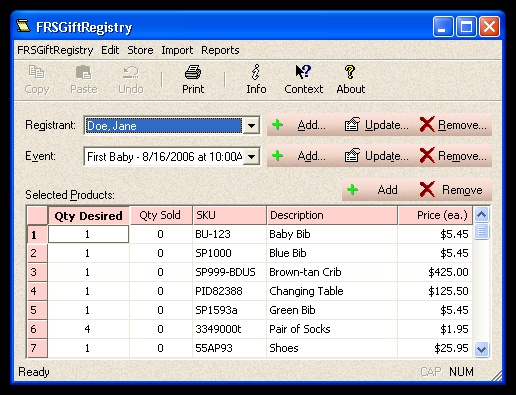Click the Brown-tan Crib description
Viewport: 516px width, 395px height.
pyautogui.click(x=332, y=272)
